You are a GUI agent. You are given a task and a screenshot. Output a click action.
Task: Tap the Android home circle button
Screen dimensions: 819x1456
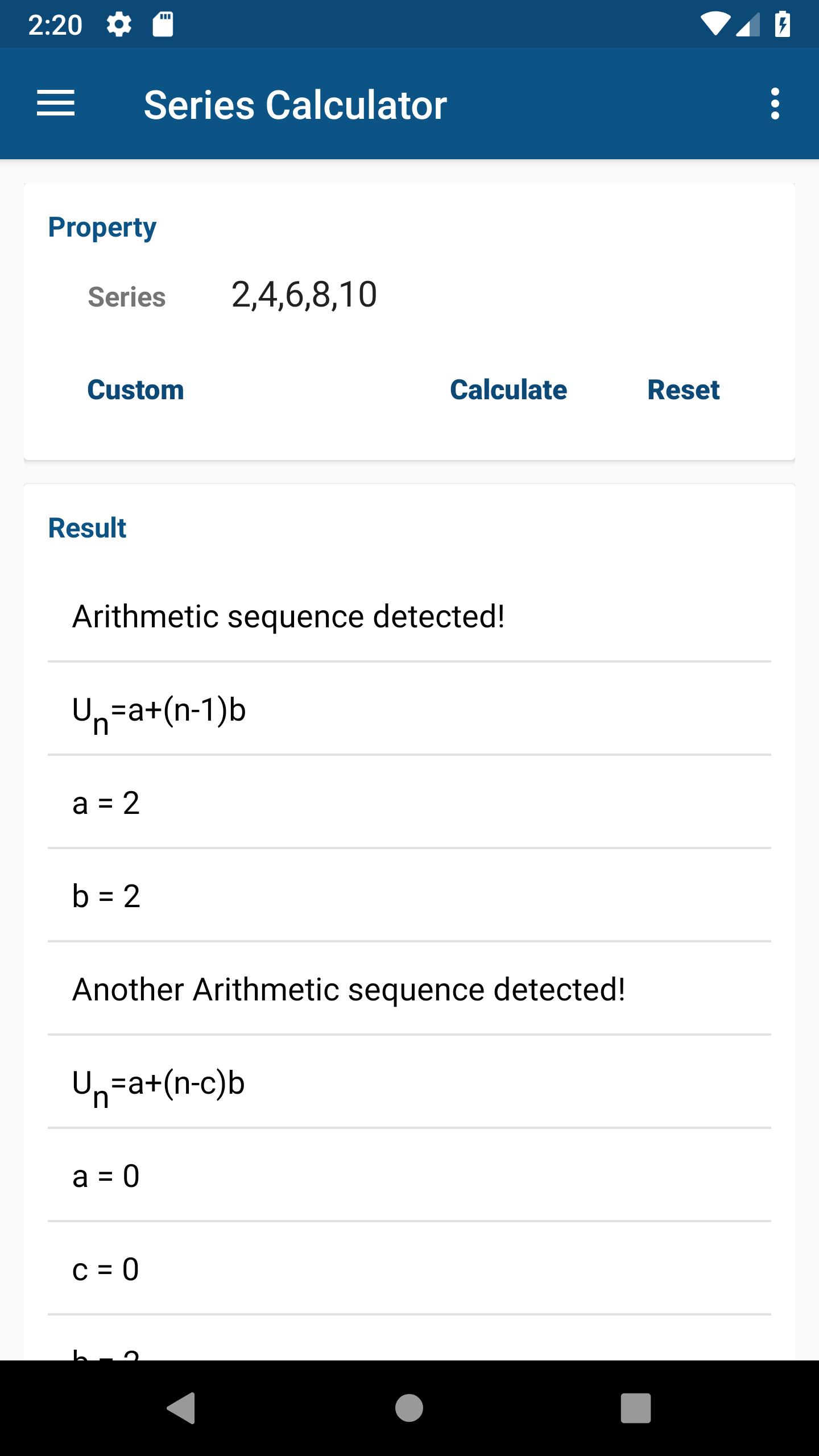point(409,1408)
